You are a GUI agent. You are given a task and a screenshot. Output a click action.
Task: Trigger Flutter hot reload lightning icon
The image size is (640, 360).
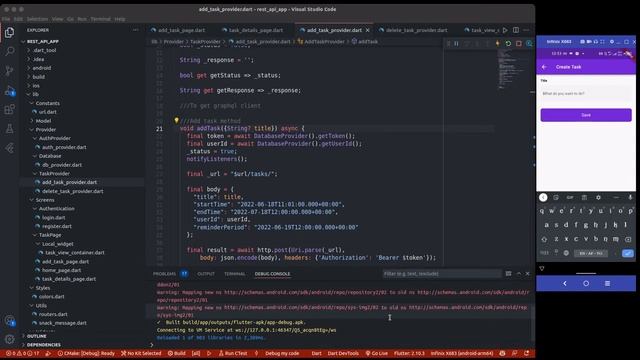[x=498, y=43]
